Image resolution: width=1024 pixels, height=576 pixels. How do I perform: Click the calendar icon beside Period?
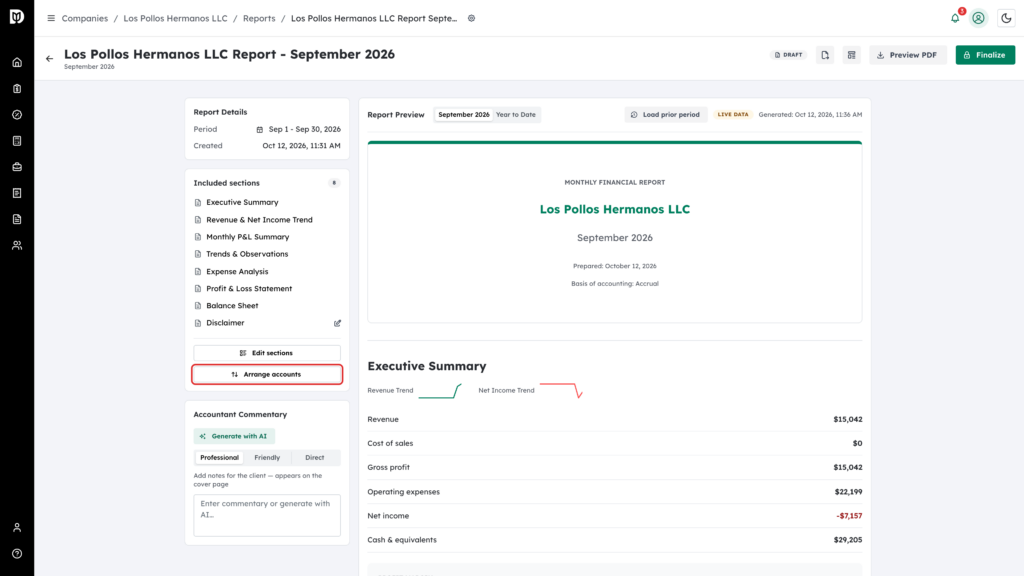pyautogui.click(x=260, y=129)
